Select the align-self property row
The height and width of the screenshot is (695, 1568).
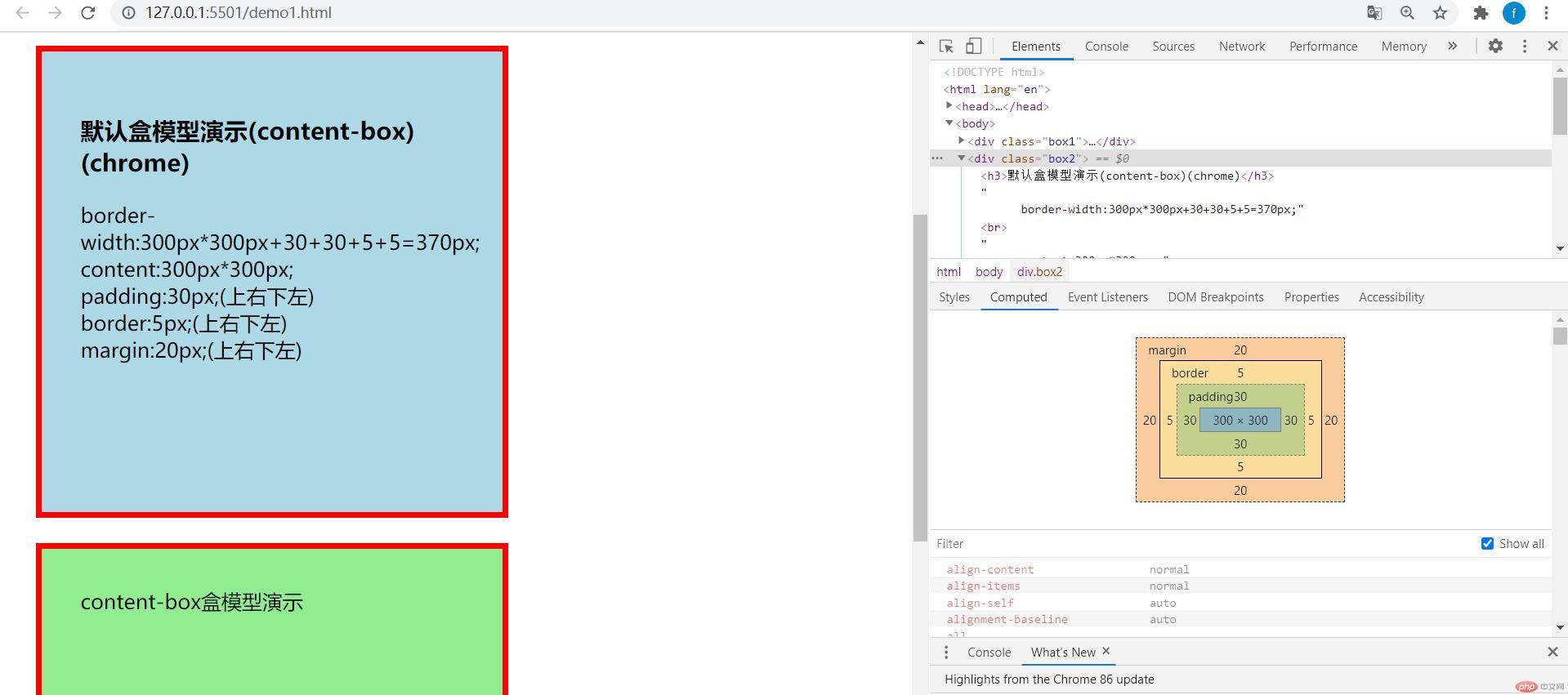click(1240, 603)
